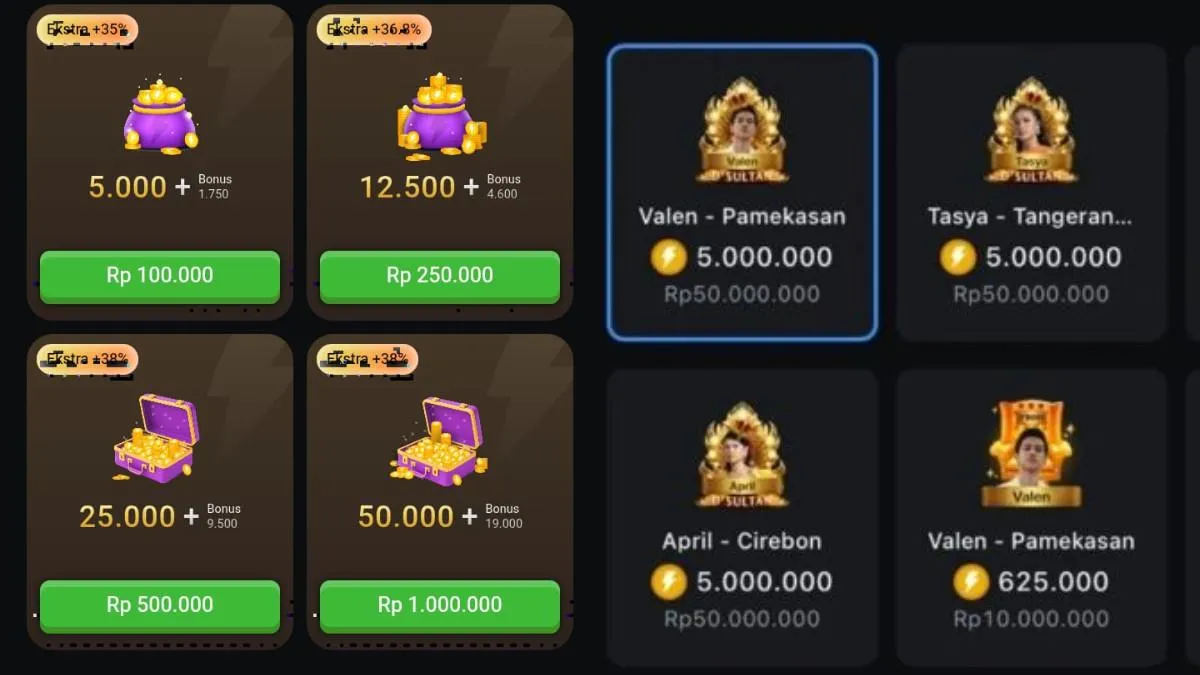Choose the treasure chest icon for 50.000
The width and height of the screenshot is (1200, 675).
[x=439, y=440]
